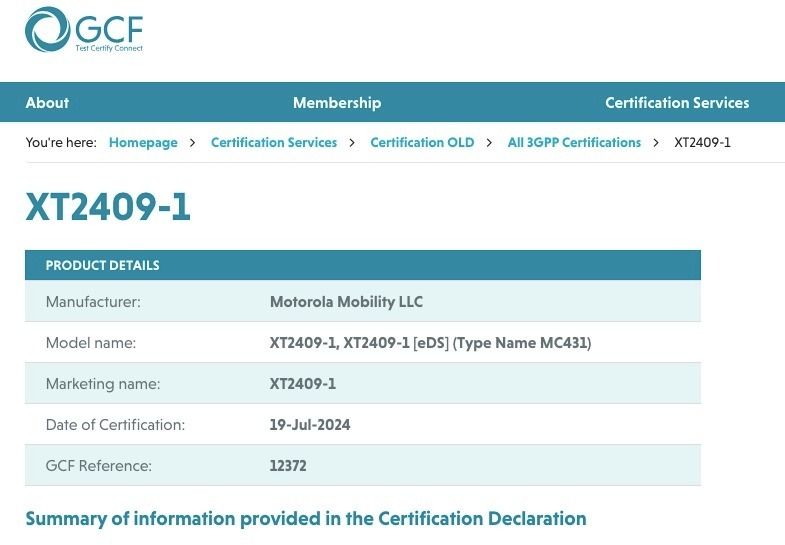The width and height of the screenshot is (785, 545).
Task: Click the GCF Test Certify Connect wordmark
Action: (109, 33)
